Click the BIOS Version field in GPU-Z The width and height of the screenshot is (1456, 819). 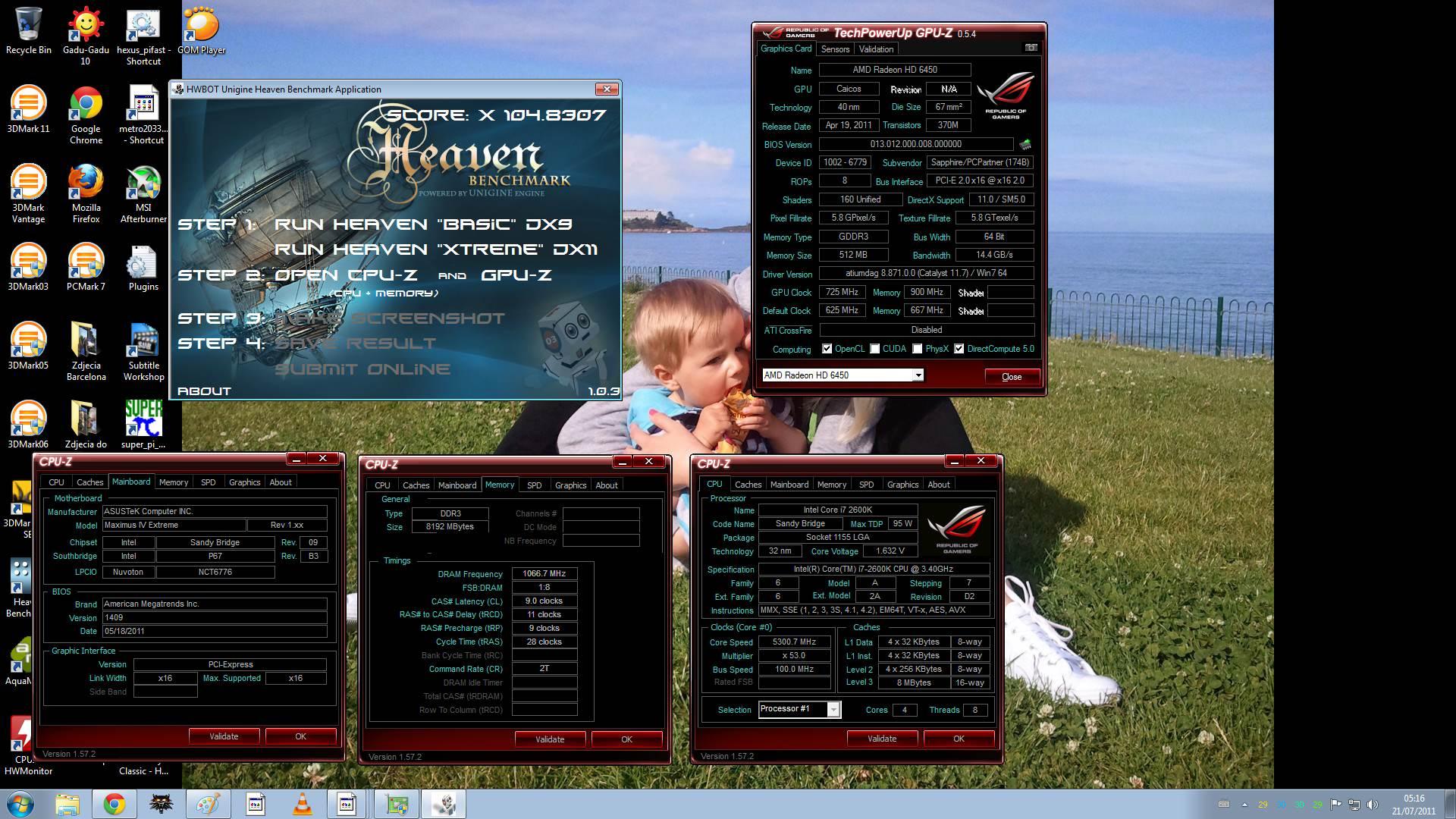pyautogui.click(x=916, y=144)
